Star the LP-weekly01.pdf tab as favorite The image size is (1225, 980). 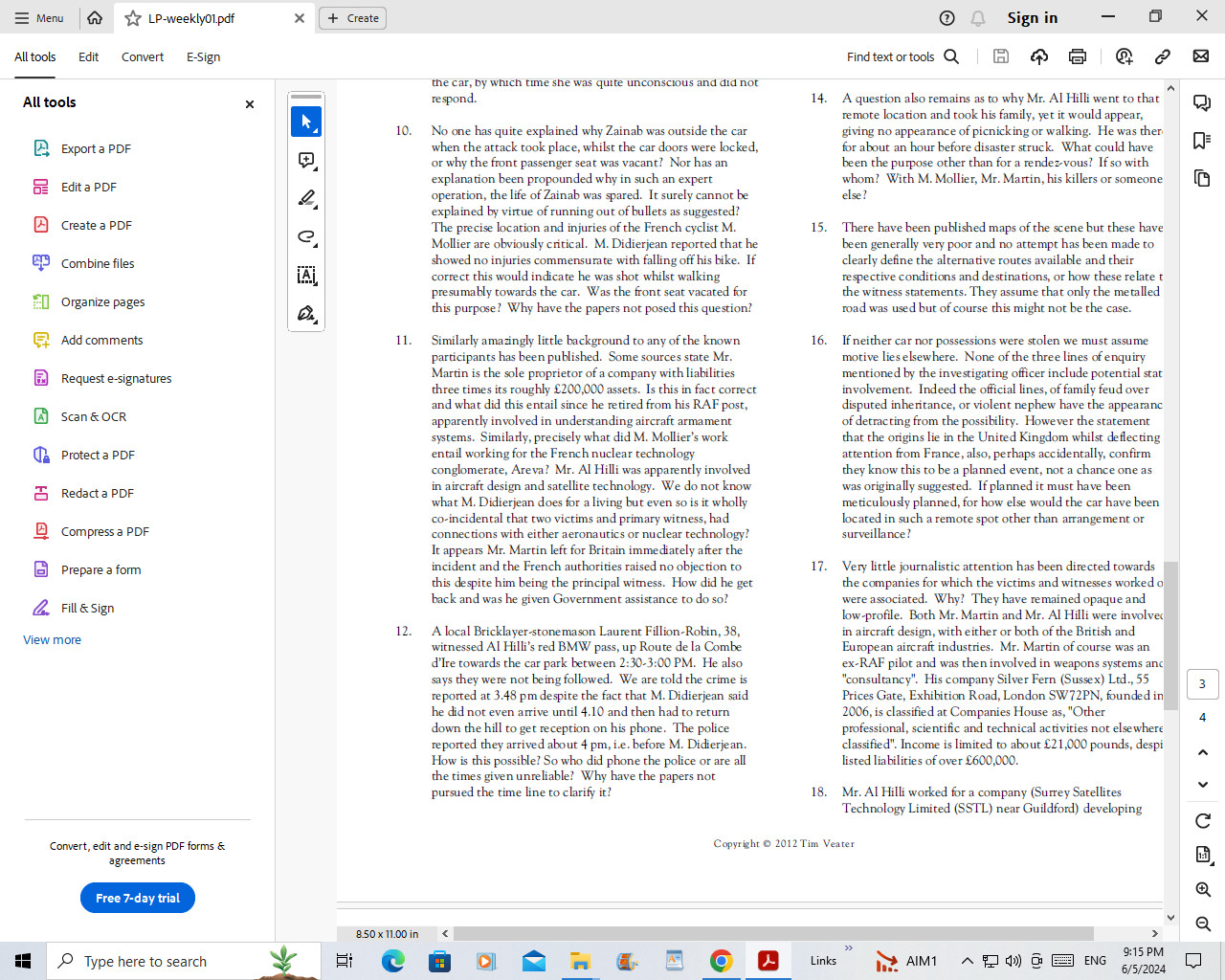coord(133,18)
